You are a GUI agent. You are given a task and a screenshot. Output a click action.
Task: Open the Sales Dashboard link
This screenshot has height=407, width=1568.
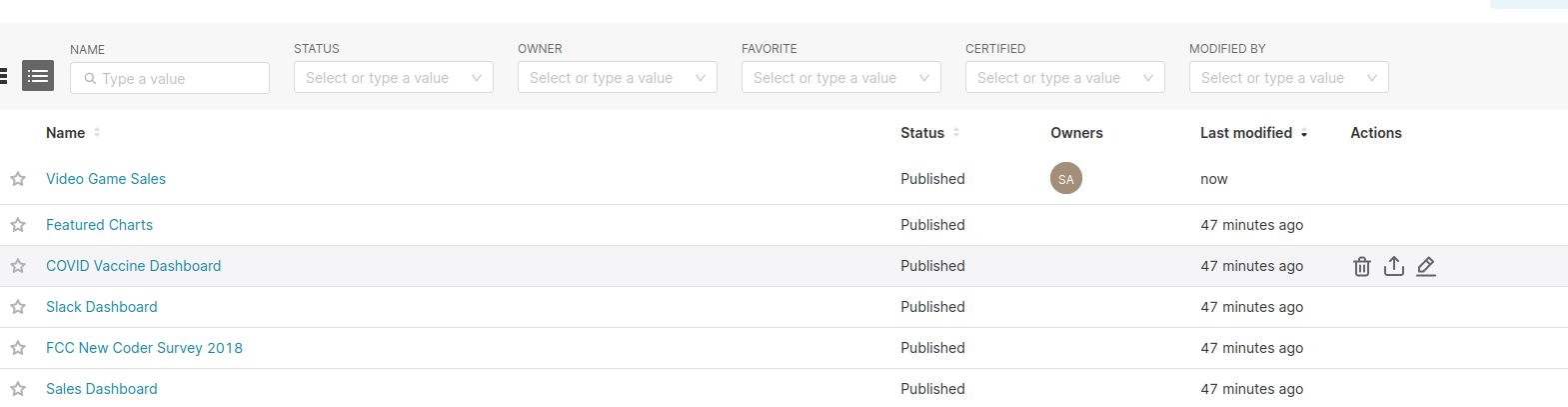tap(102, 389)
